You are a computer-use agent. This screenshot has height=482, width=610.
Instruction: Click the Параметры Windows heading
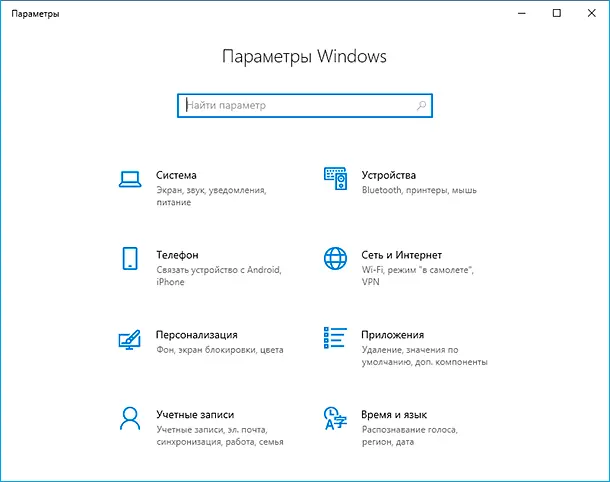(304, 56)
